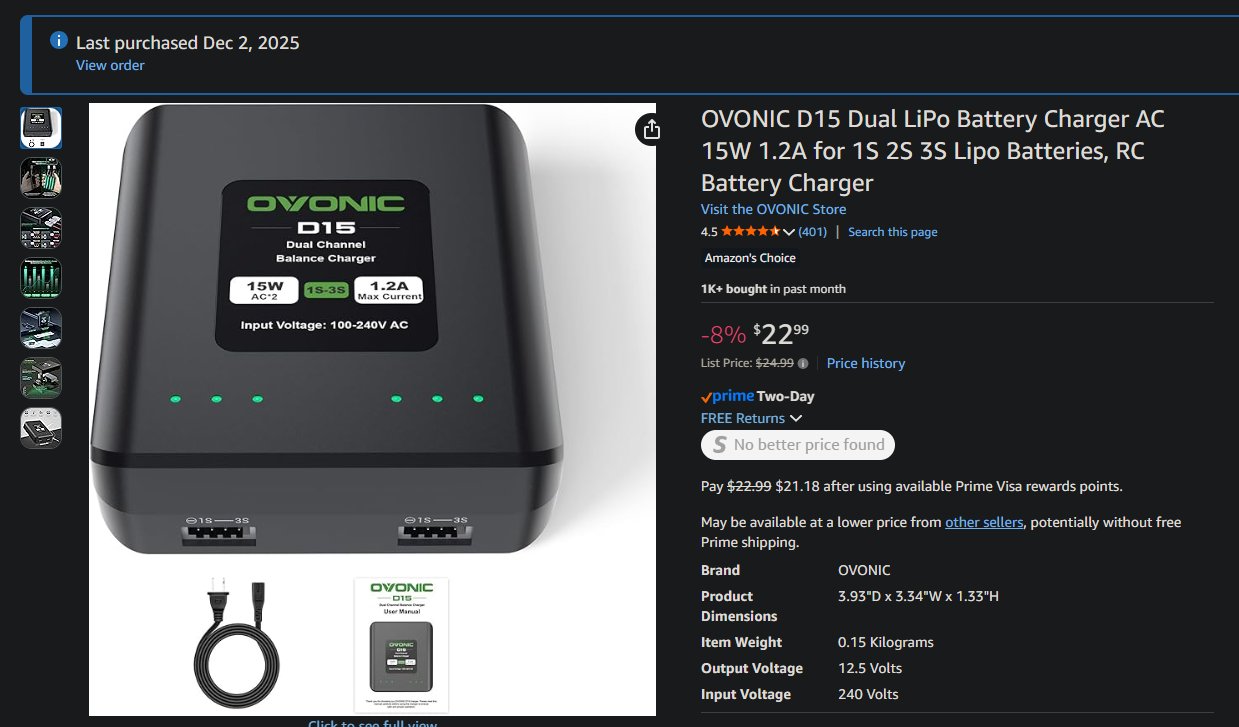Select the fifth product thumbnail
The height and width of the screenshot is (727, 1239).
point(41,328)
